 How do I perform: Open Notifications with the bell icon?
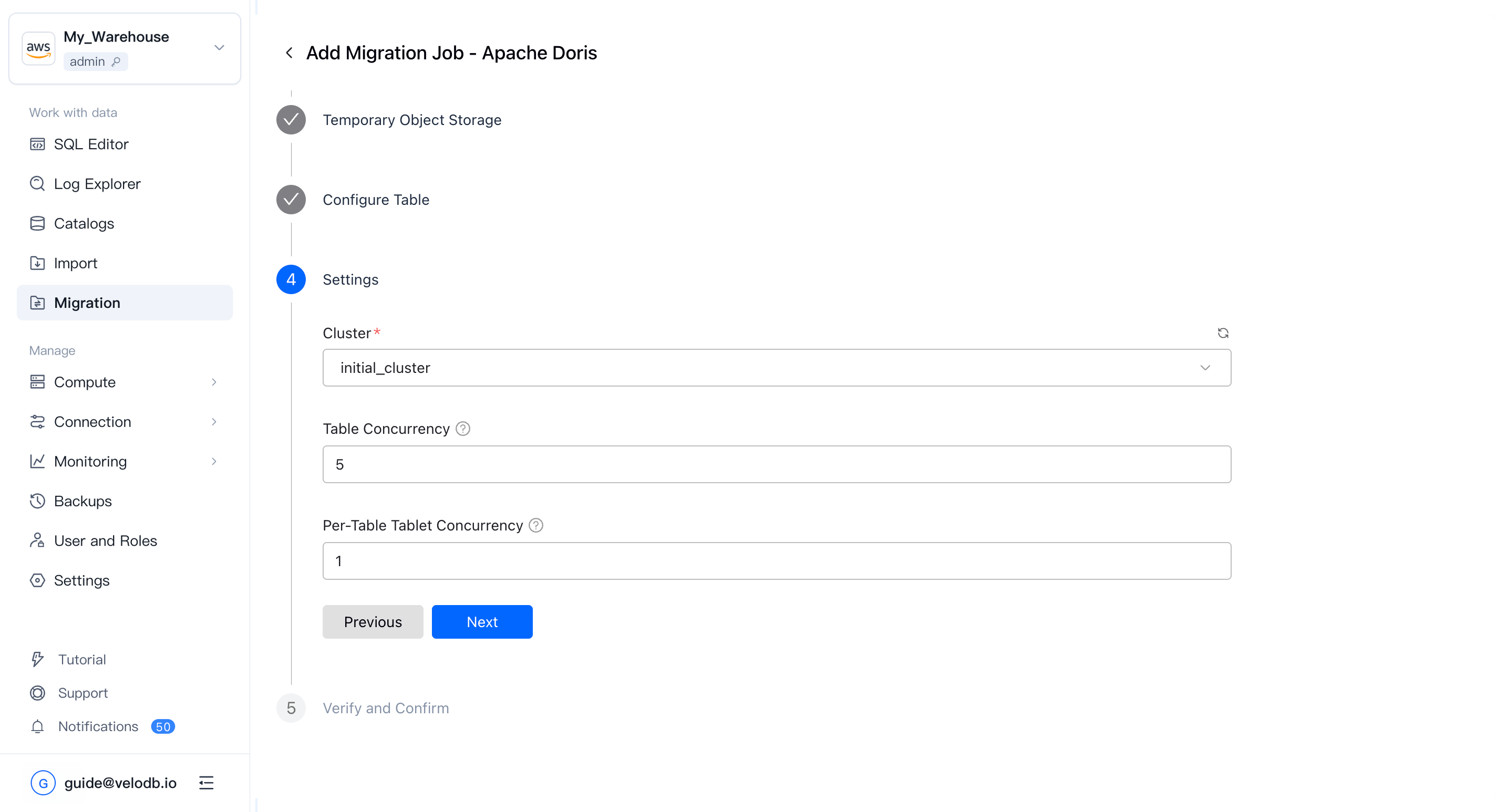pos(37,726)
